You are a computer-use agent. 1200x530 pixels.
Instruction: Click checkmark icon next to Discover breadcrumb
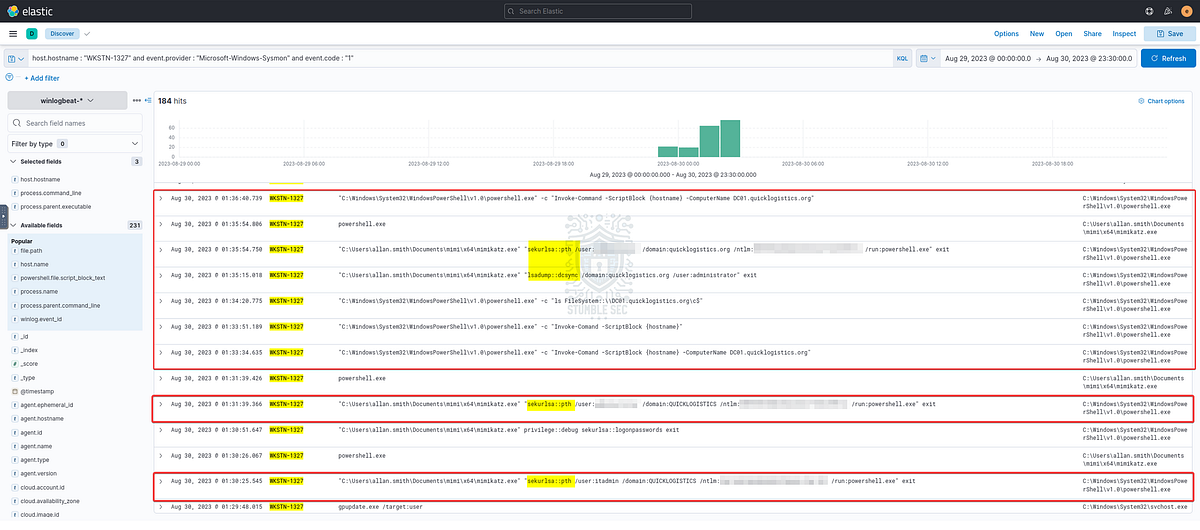click(86, 34)
